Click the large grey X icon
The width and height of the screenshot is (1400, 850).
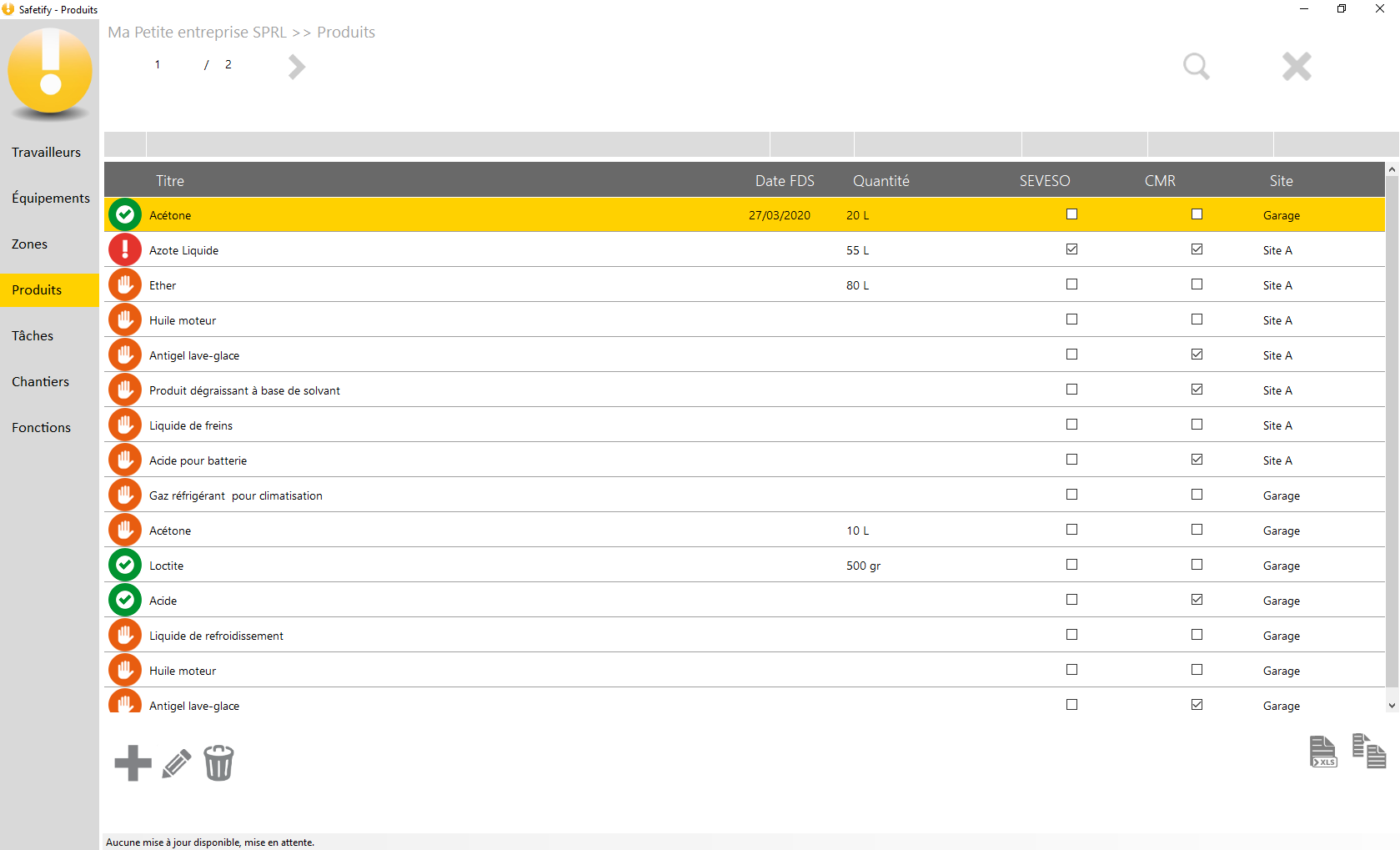pyautogui.click(x=1297, y=67)
